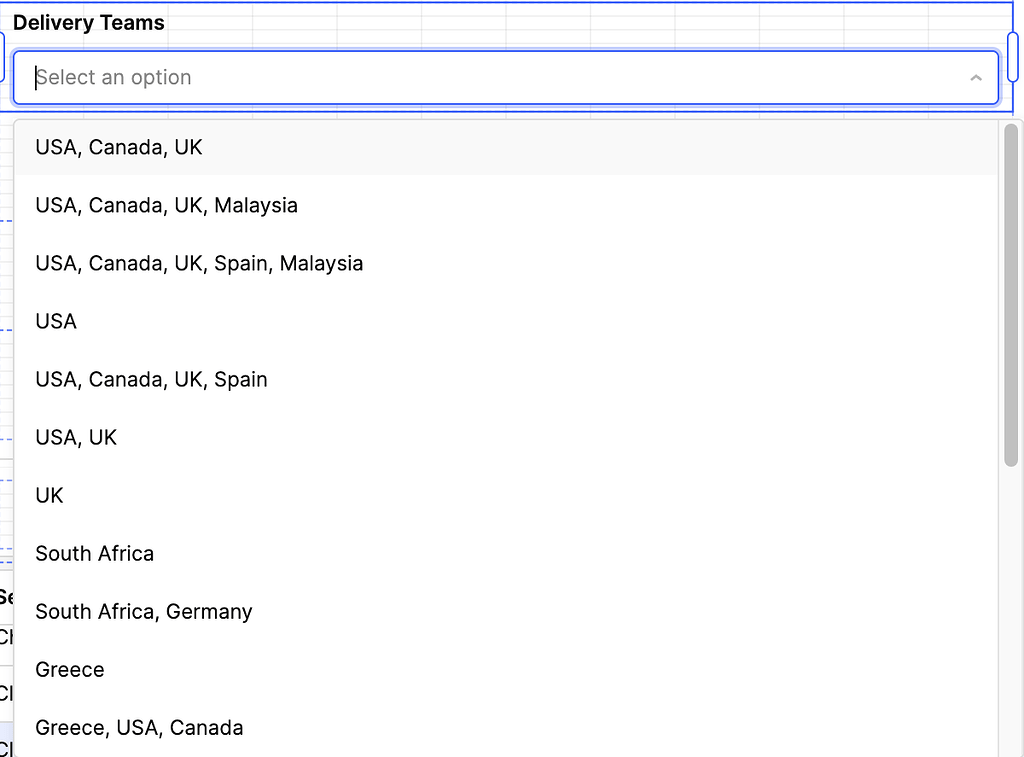Viewport: 1024px width, 757px height.
Task: Select the 'South Africa' option
Action: pyautogui.click(x=505, y=554)
